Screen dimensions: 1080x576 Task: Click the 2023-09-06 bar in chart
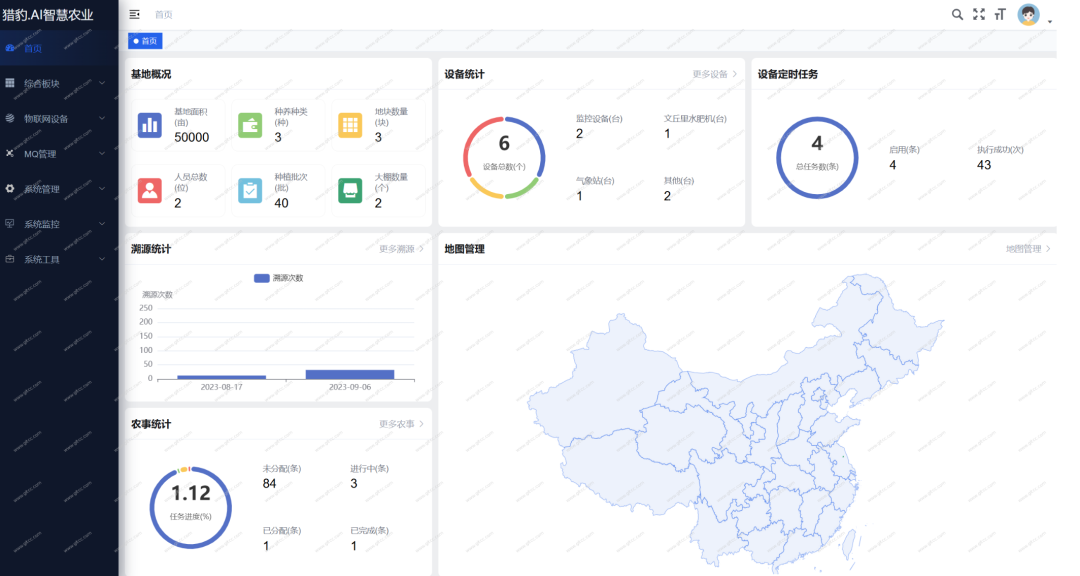click(350, 375)
